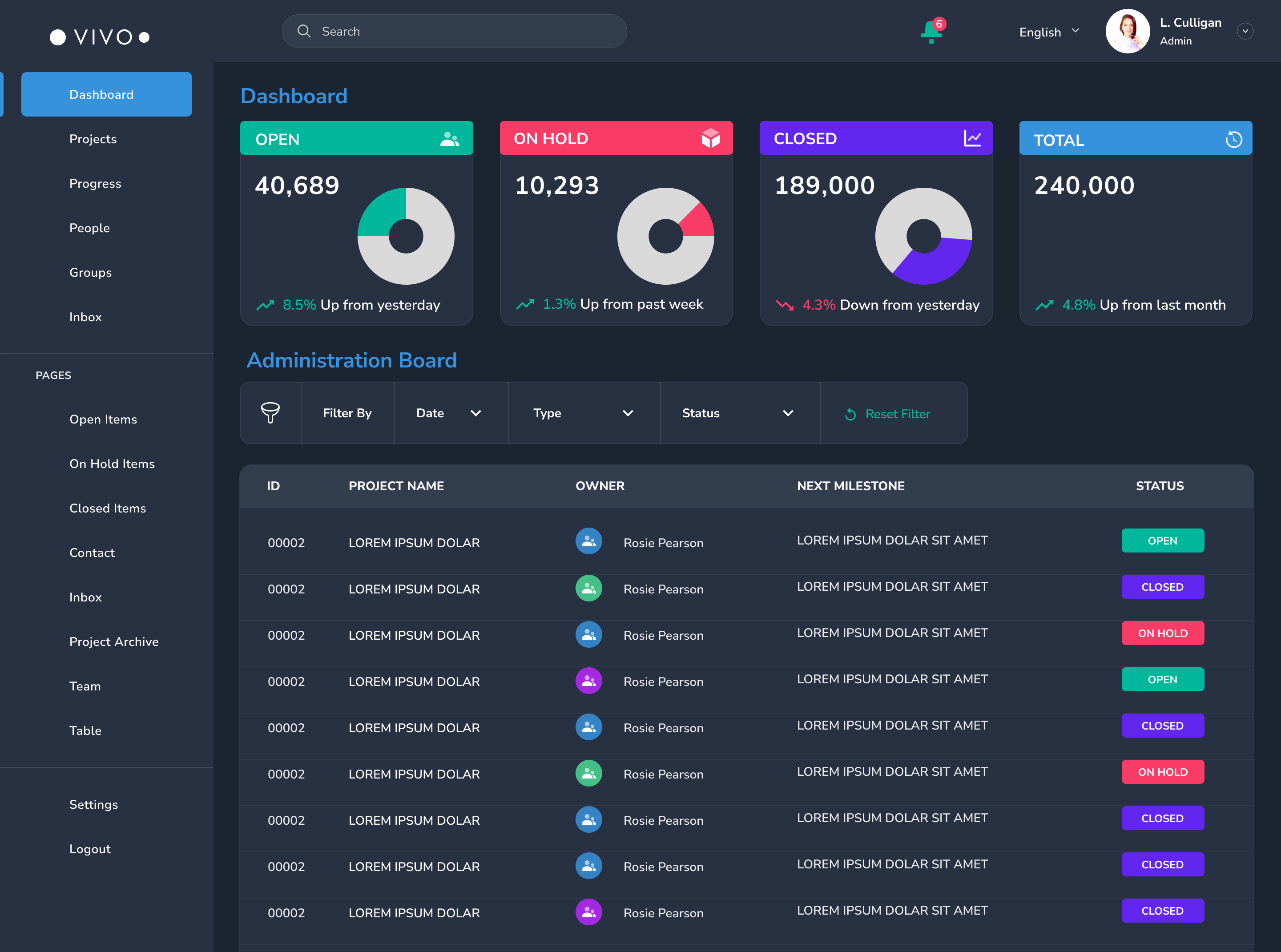
Task: Click the people icon on the OPEN card
Action: click(x=449, y=138)
